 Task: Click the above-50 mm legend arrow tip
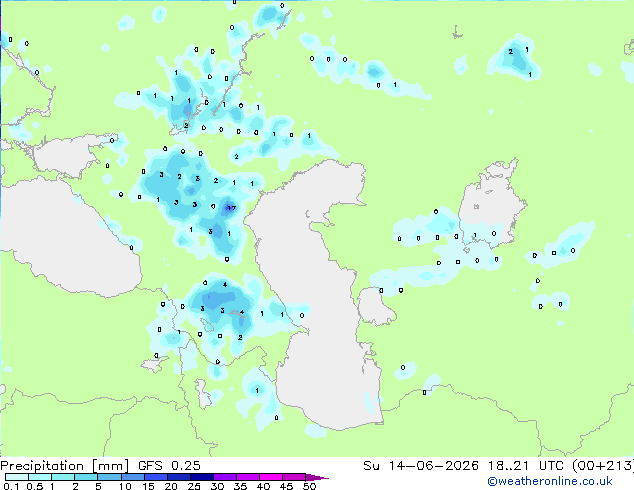tap(317, 477)
